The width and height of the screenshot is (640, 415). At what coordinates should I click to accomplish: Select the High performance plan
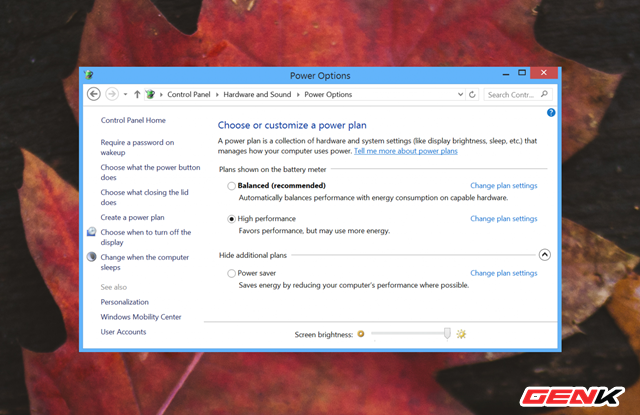click(x=231, y=219)
